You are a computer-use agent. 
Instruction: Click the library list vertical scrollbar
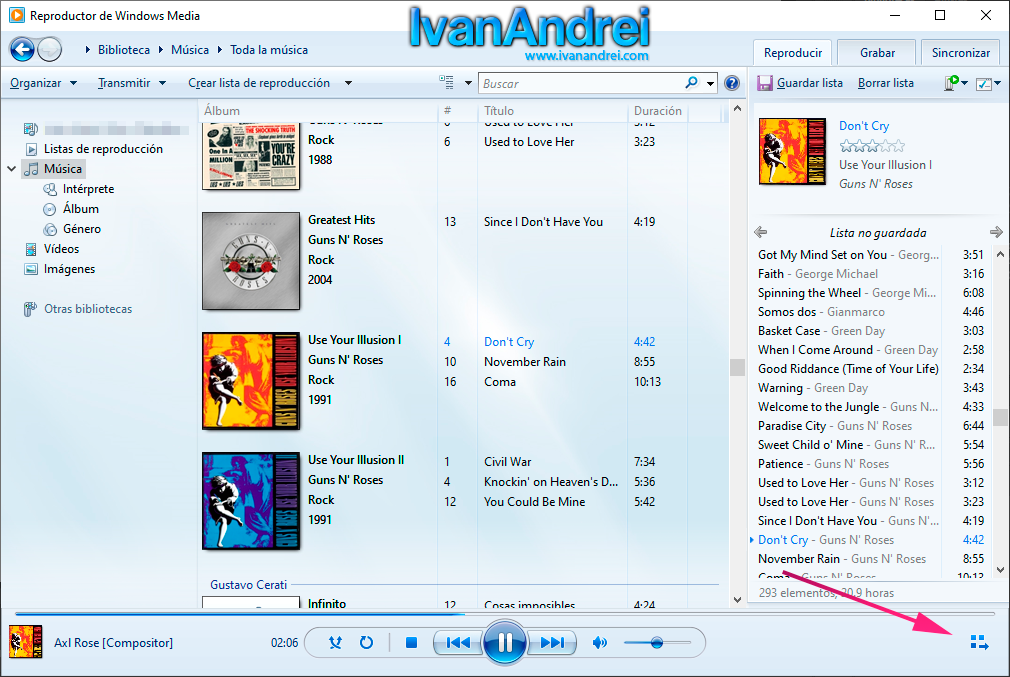point(738,367)
